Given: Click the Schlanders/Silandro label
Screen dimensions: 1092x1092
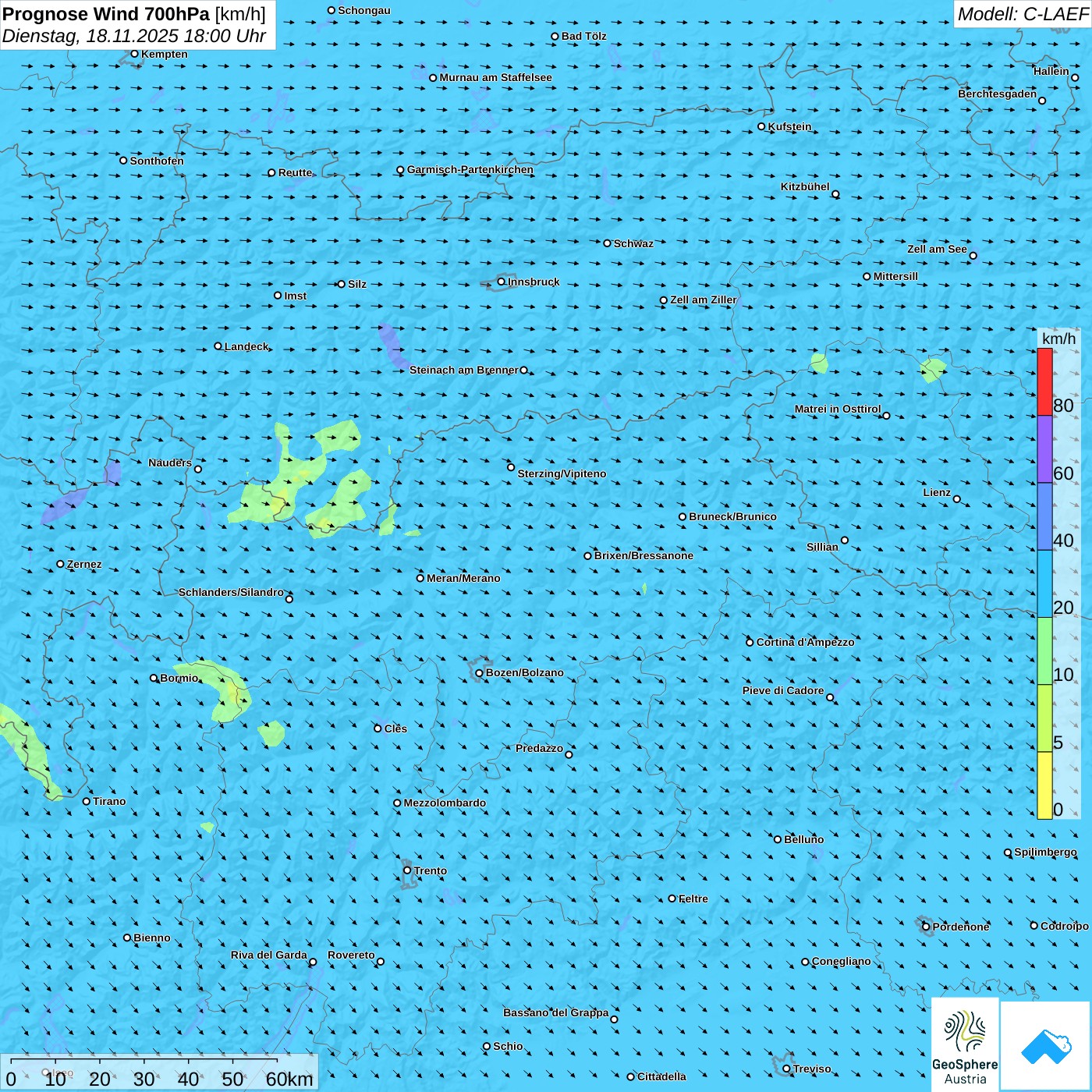Looking at the screenshot, I should [x=231, y=592].
